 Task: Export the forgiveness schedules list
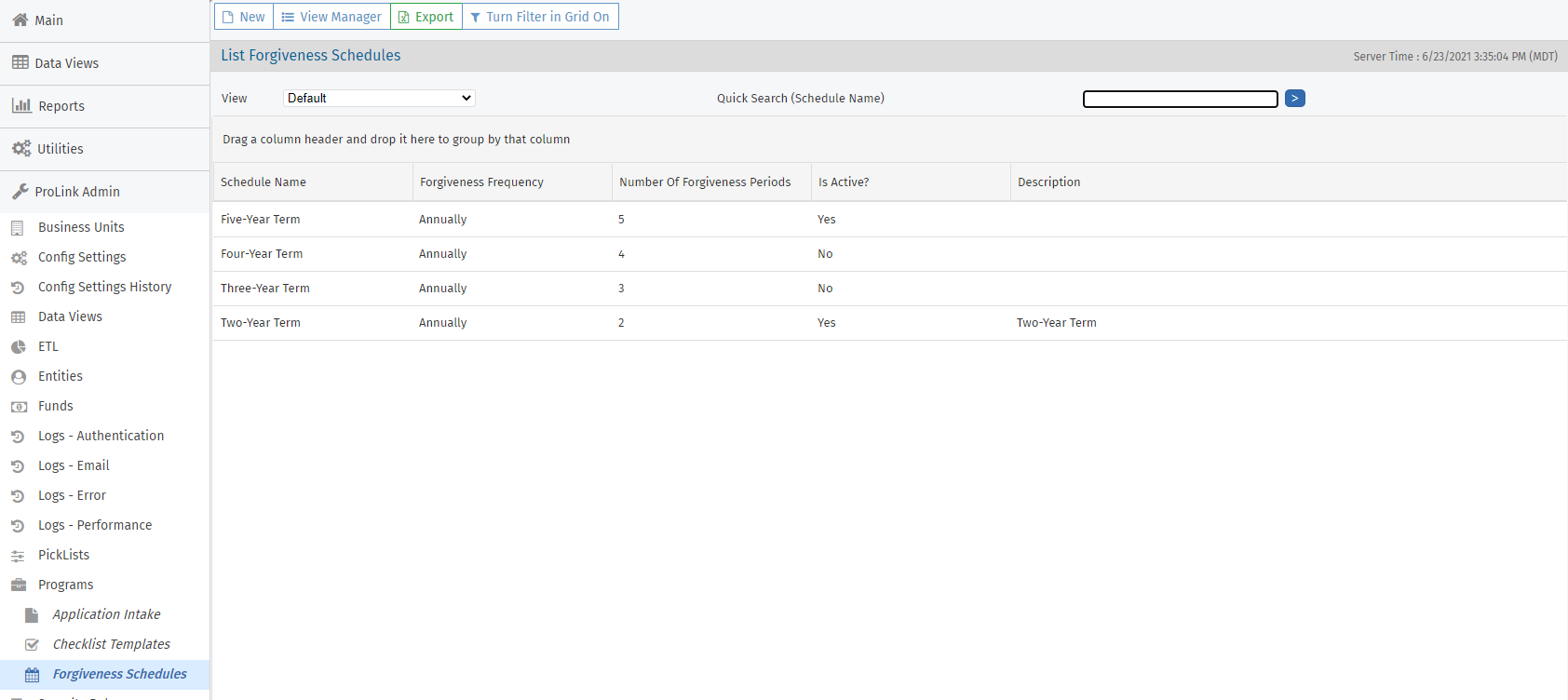click(426, 17)
